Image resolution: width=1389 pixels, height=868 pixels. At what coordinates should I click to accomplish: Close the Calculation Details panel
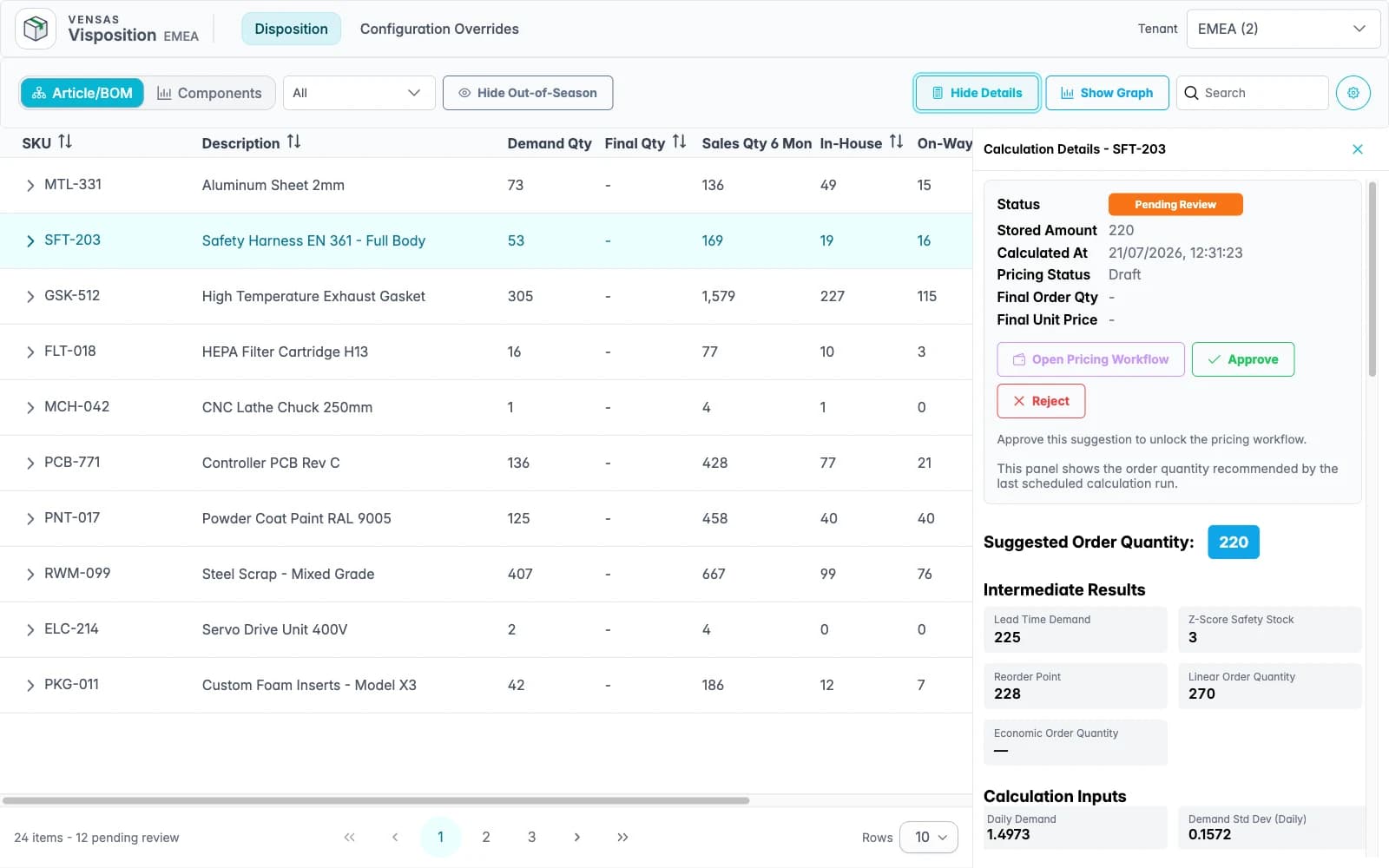[x=1358, y=149]
